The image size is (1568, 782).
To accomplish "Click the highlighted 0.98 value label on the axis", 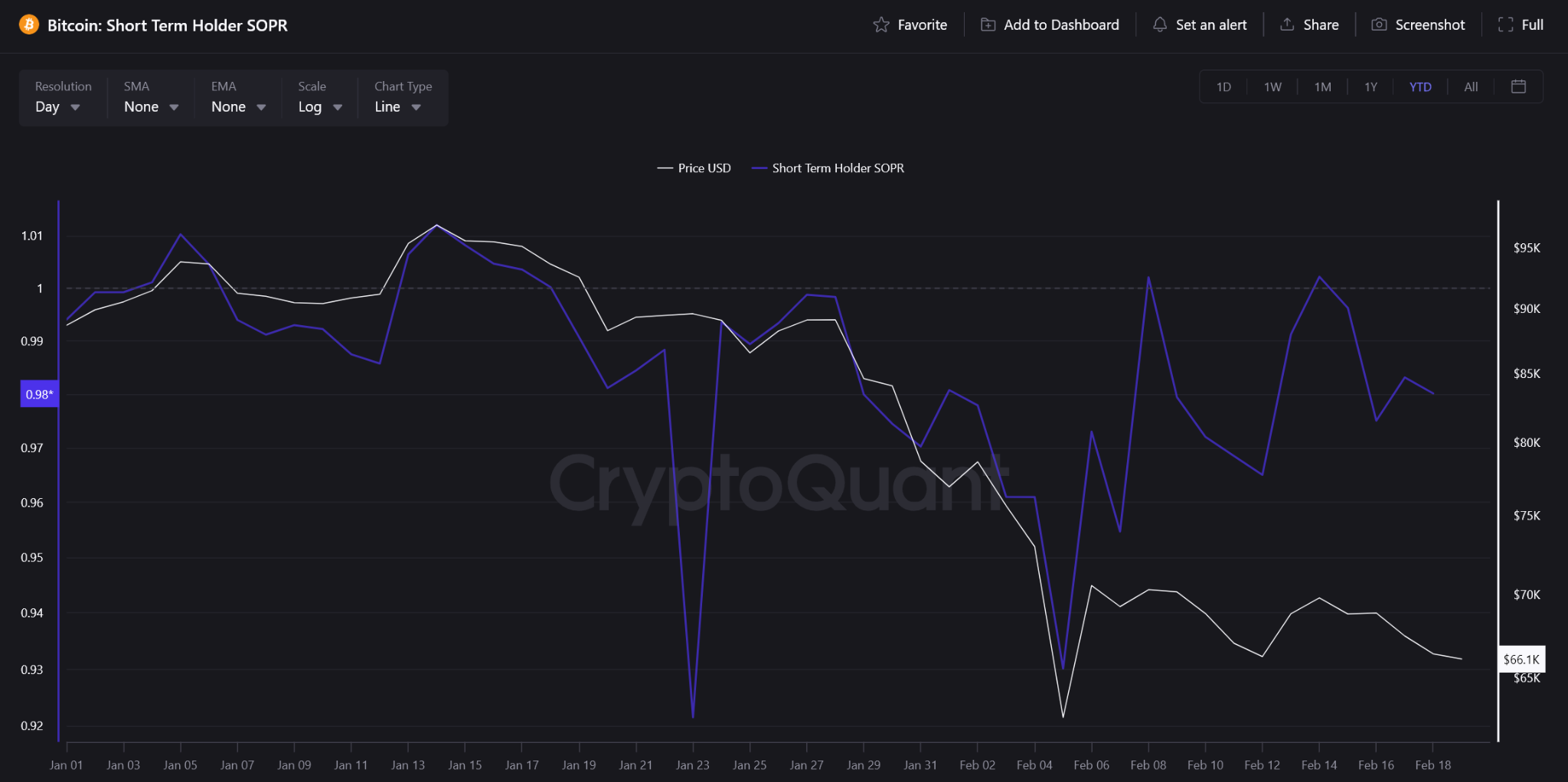I will click(x=38, y=393).
